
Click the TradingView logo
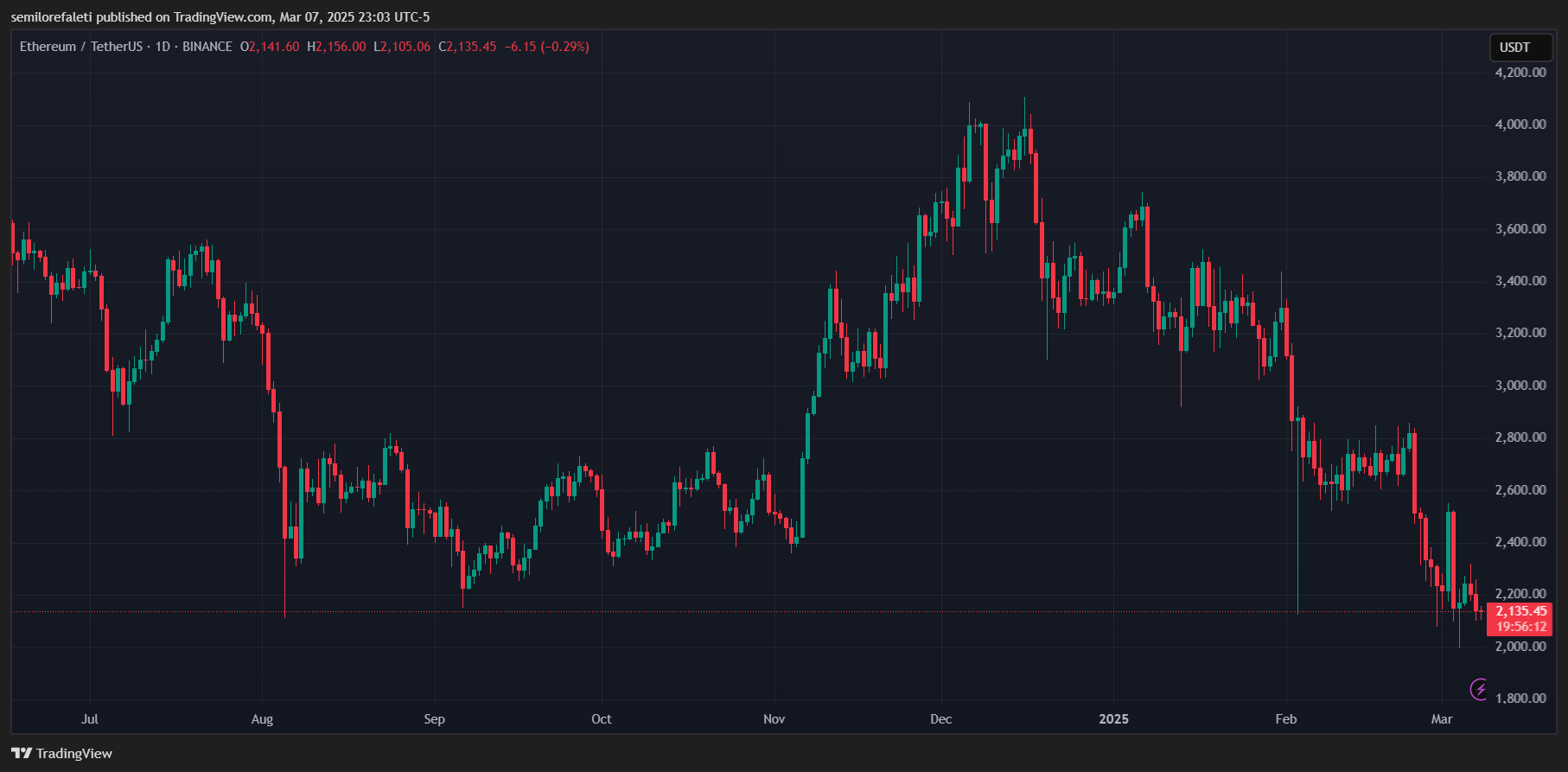62,753
